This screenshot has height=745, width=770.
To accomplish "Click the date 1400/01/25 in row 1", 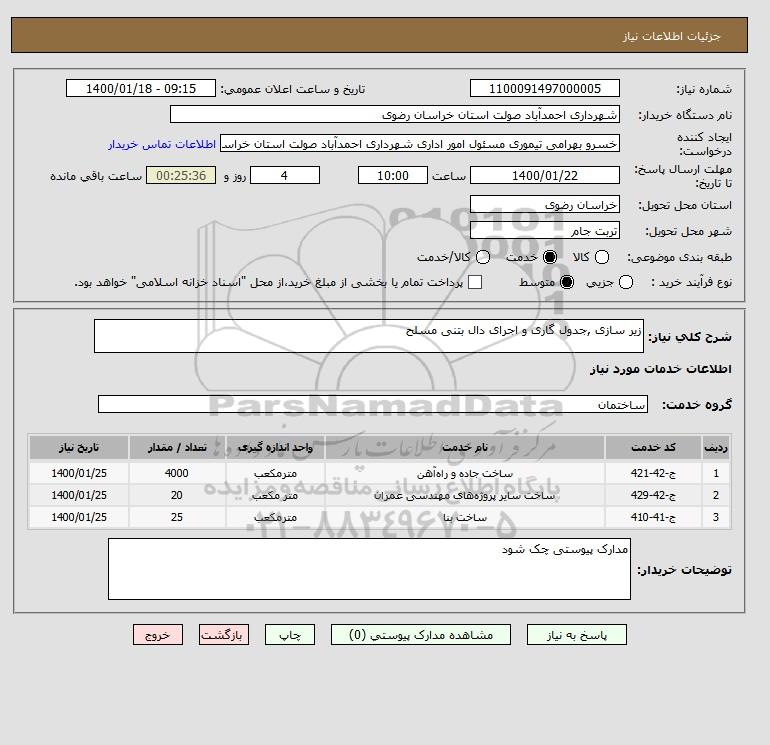I will 79,473.
